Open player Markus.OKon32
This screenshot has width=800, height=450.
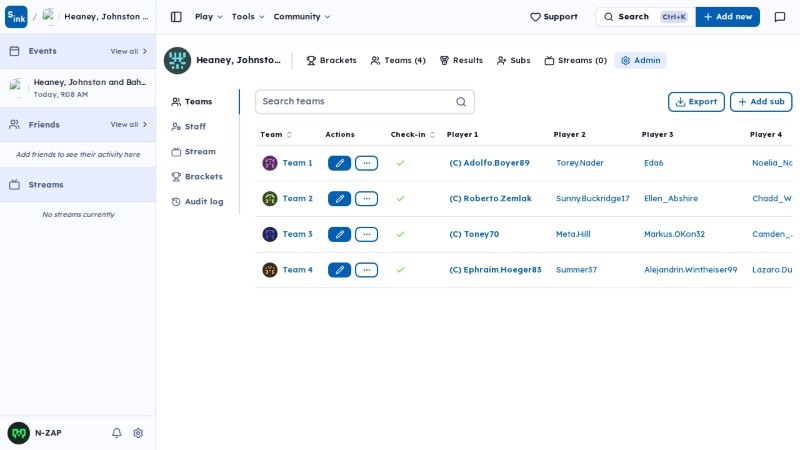[x=674, y=234]
